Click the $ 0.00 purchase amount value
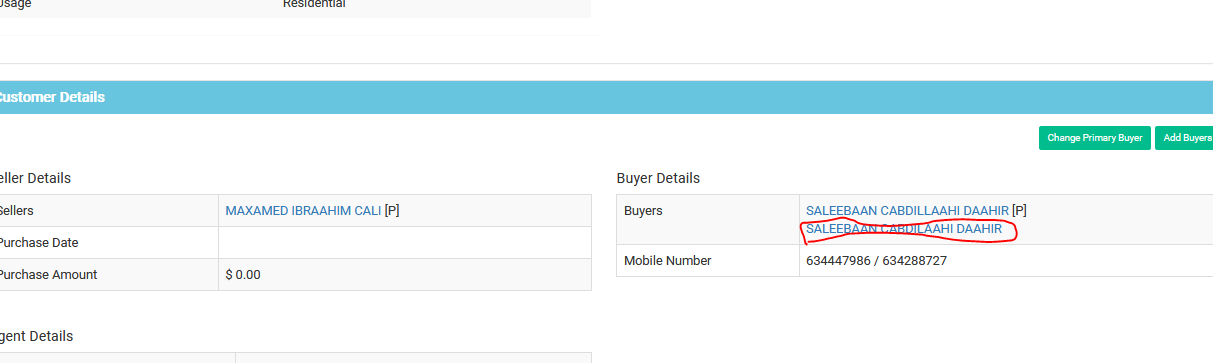The image size is (1213, 363). [243, 274]
